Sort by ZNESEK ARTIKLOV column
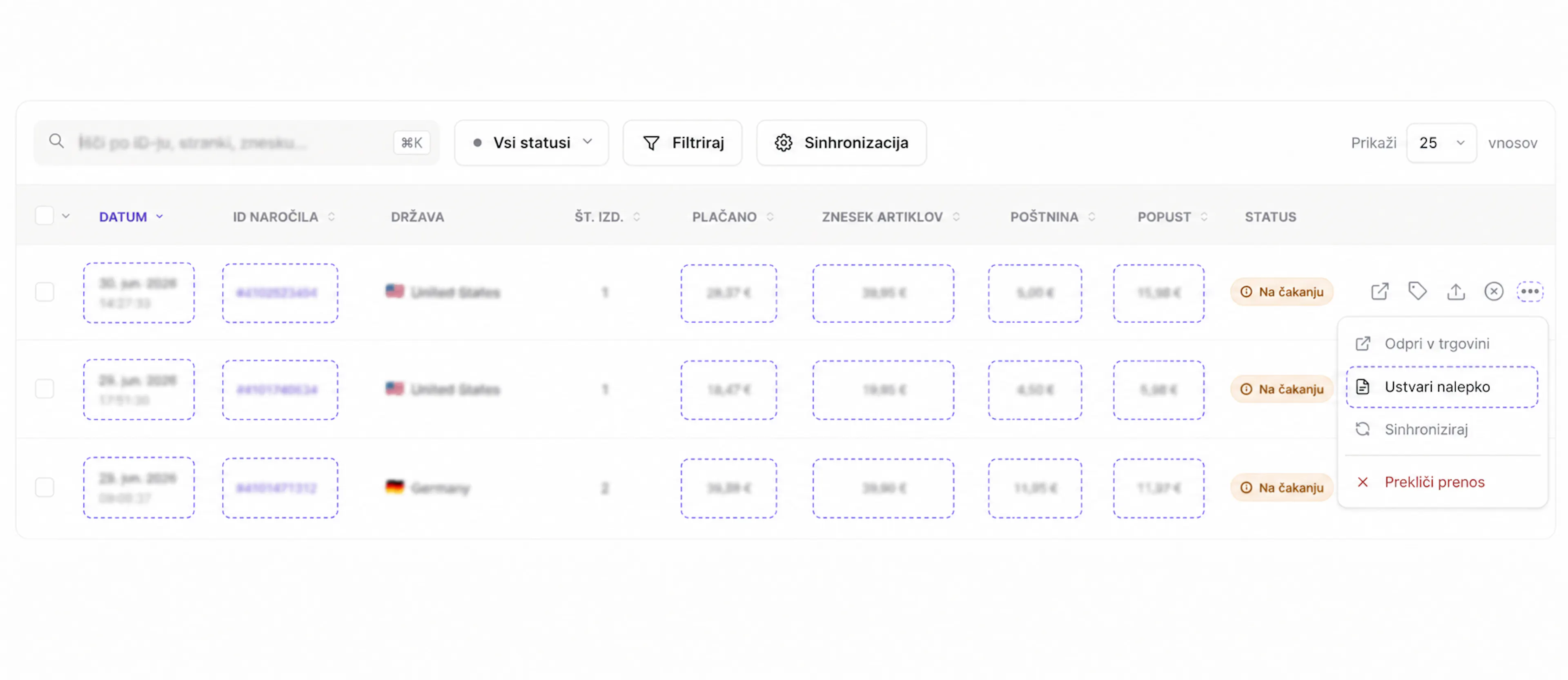 coord(891,217)
